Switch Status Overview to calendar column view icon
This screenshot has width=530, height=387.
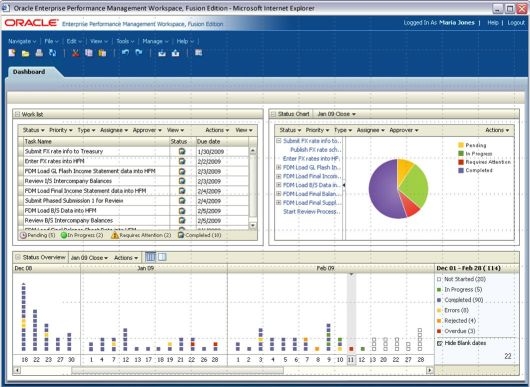(150, 257)
